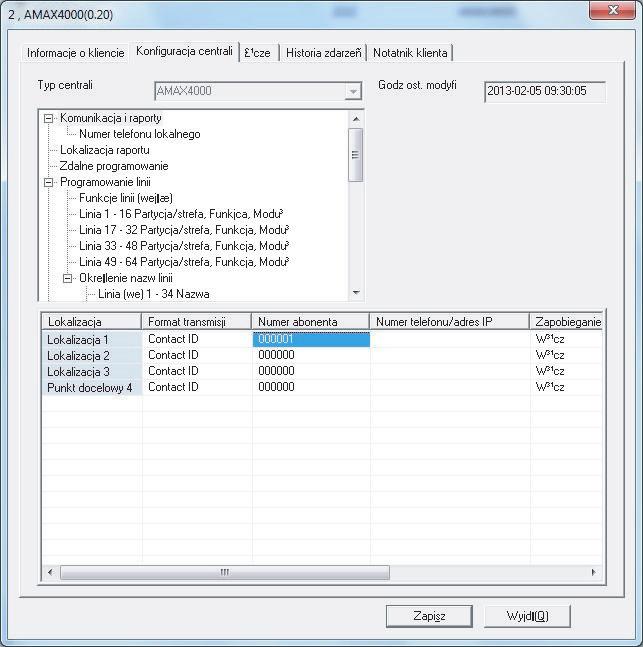Select Linia 49 - 64 Partycja/strefa item
Screen dimensions: 643x647
click(184, 262)
